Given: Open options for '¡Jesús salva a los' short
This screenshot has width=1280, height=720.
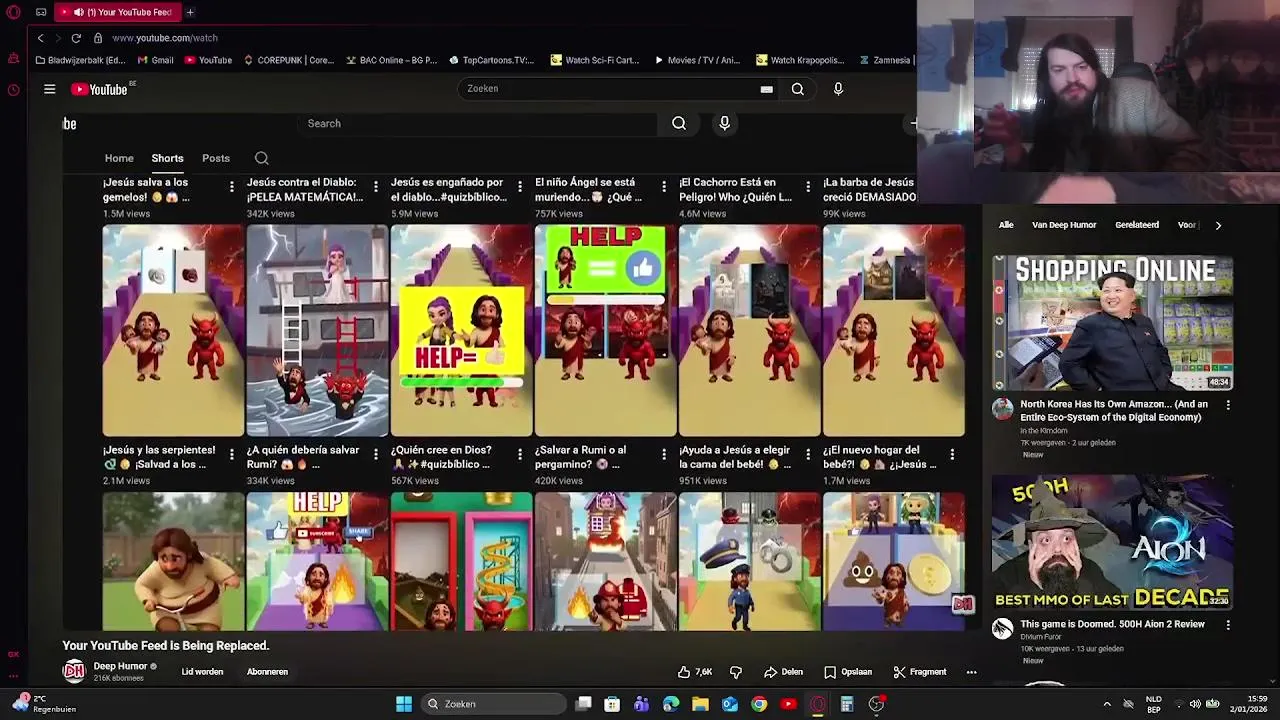Looking at the screenshot, I should [x=232, y=187].
